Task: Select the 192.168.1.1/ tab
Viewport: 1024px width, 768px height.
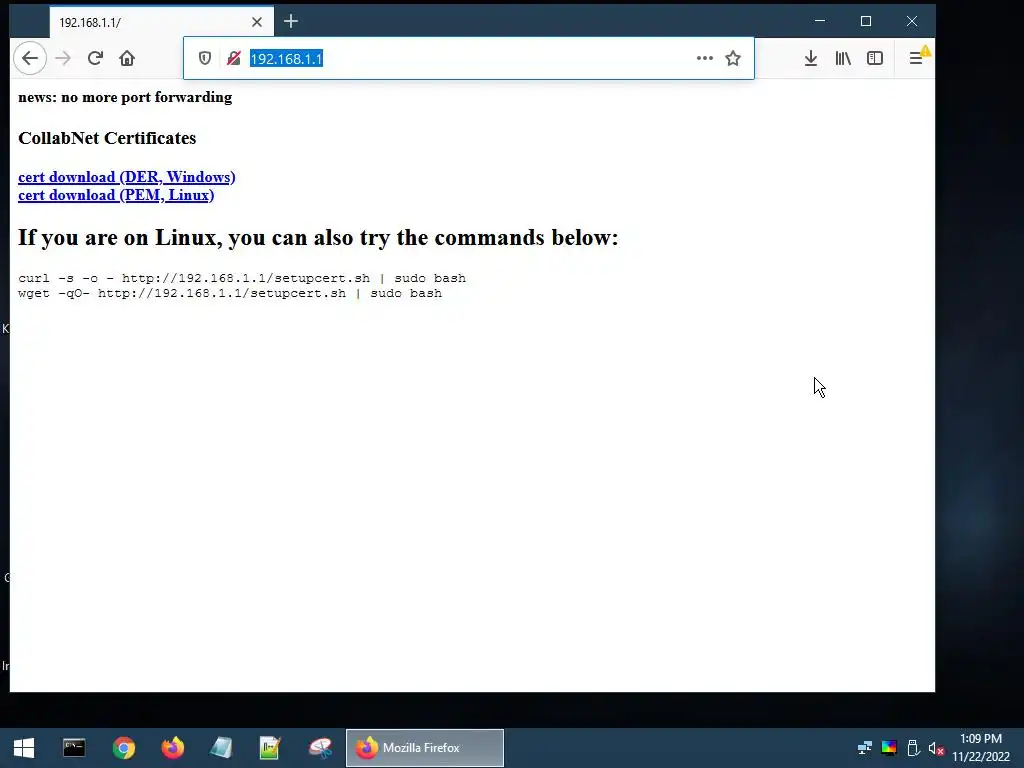Action: click(x=162, y=22)
